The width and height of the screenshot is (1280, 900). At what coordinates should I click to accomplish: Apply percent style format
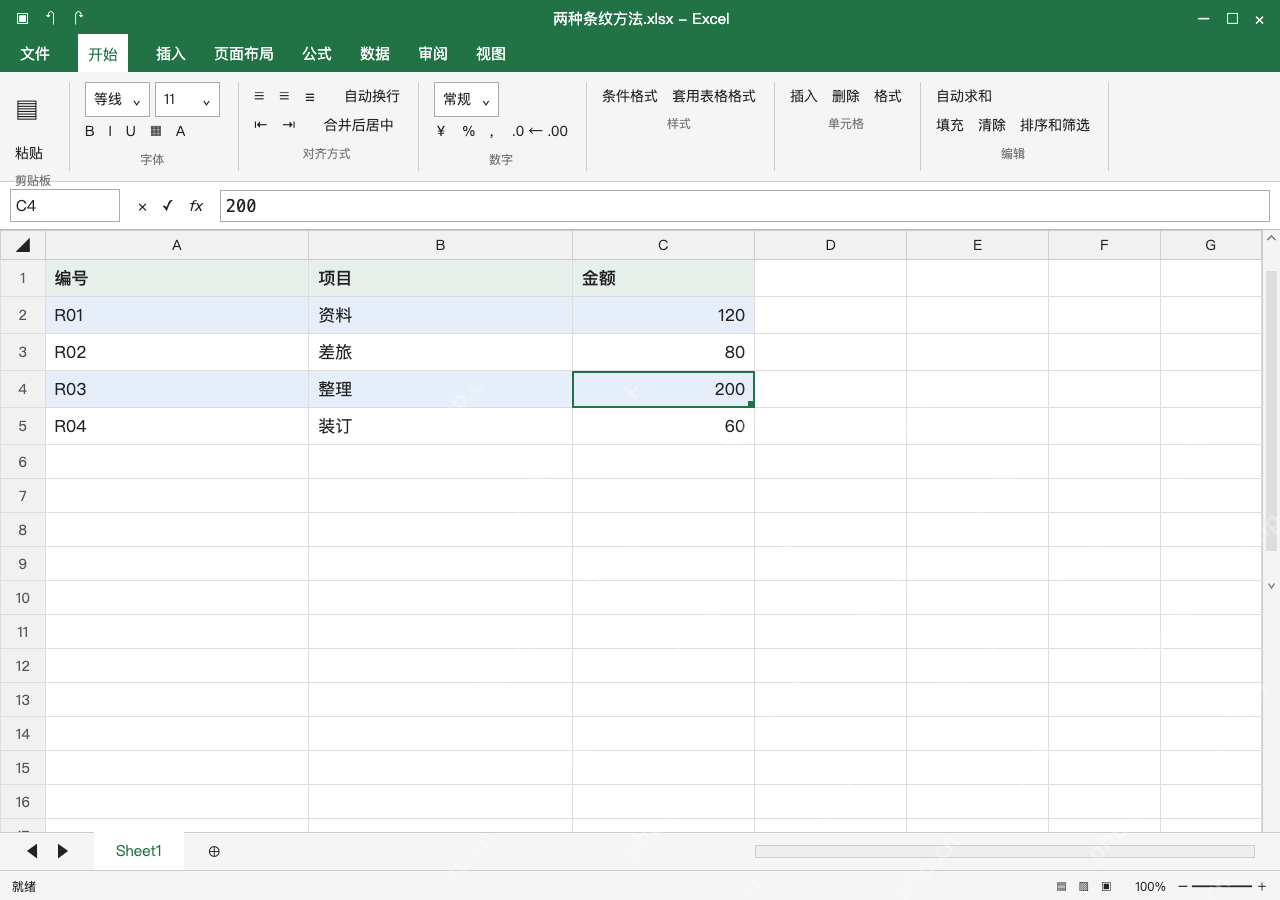[x=468, y=131]
